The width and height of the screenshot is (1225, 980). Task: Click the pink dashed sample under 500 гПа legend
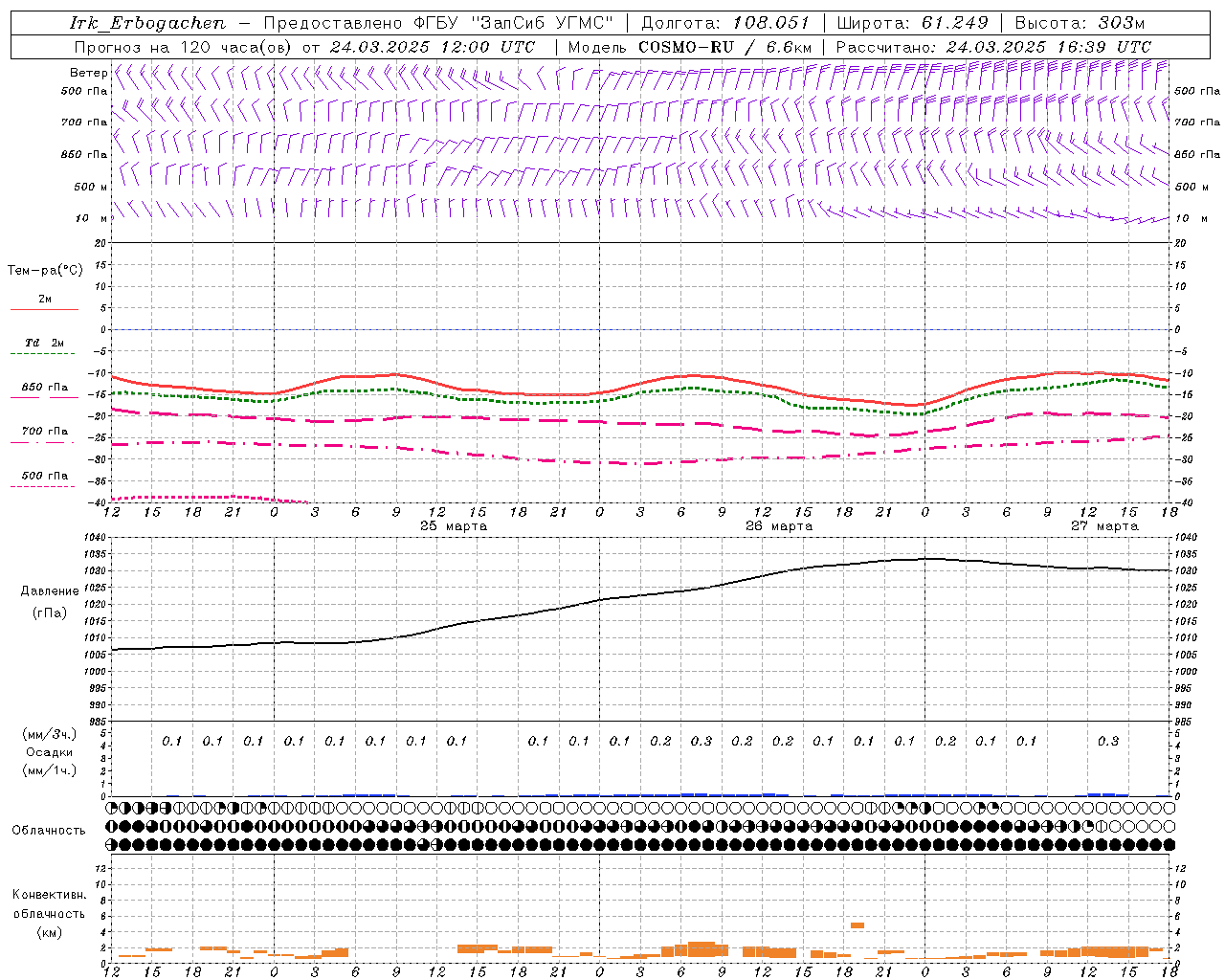[44, 487]
